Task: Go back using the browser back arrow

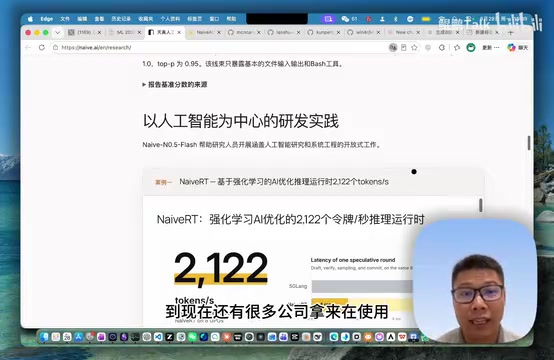Action: (29, 47)
